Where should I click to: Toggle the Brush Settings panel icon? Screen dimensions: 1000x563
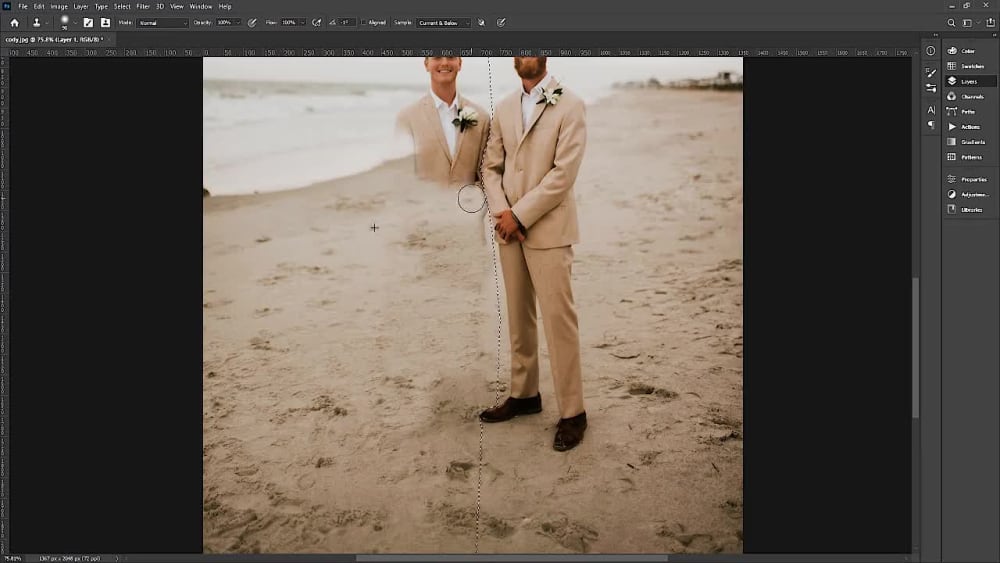[88, 22]
